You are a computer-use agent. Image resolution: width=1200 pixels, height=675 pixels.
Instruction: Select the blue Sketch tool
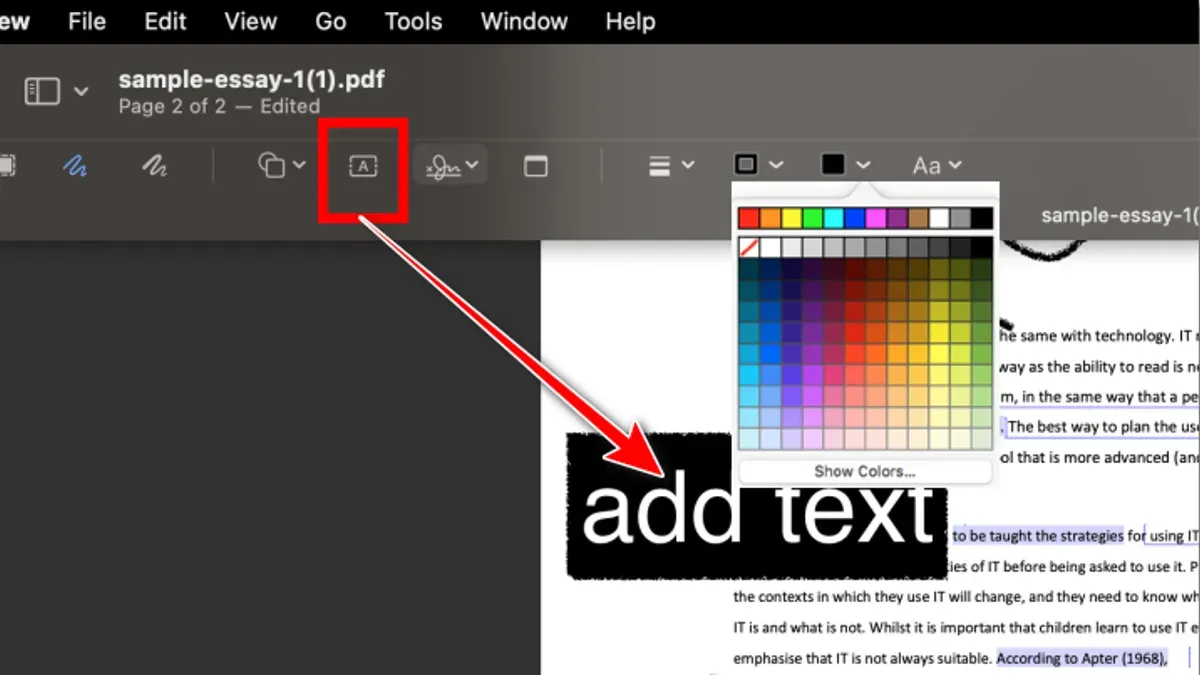[75, 166]
